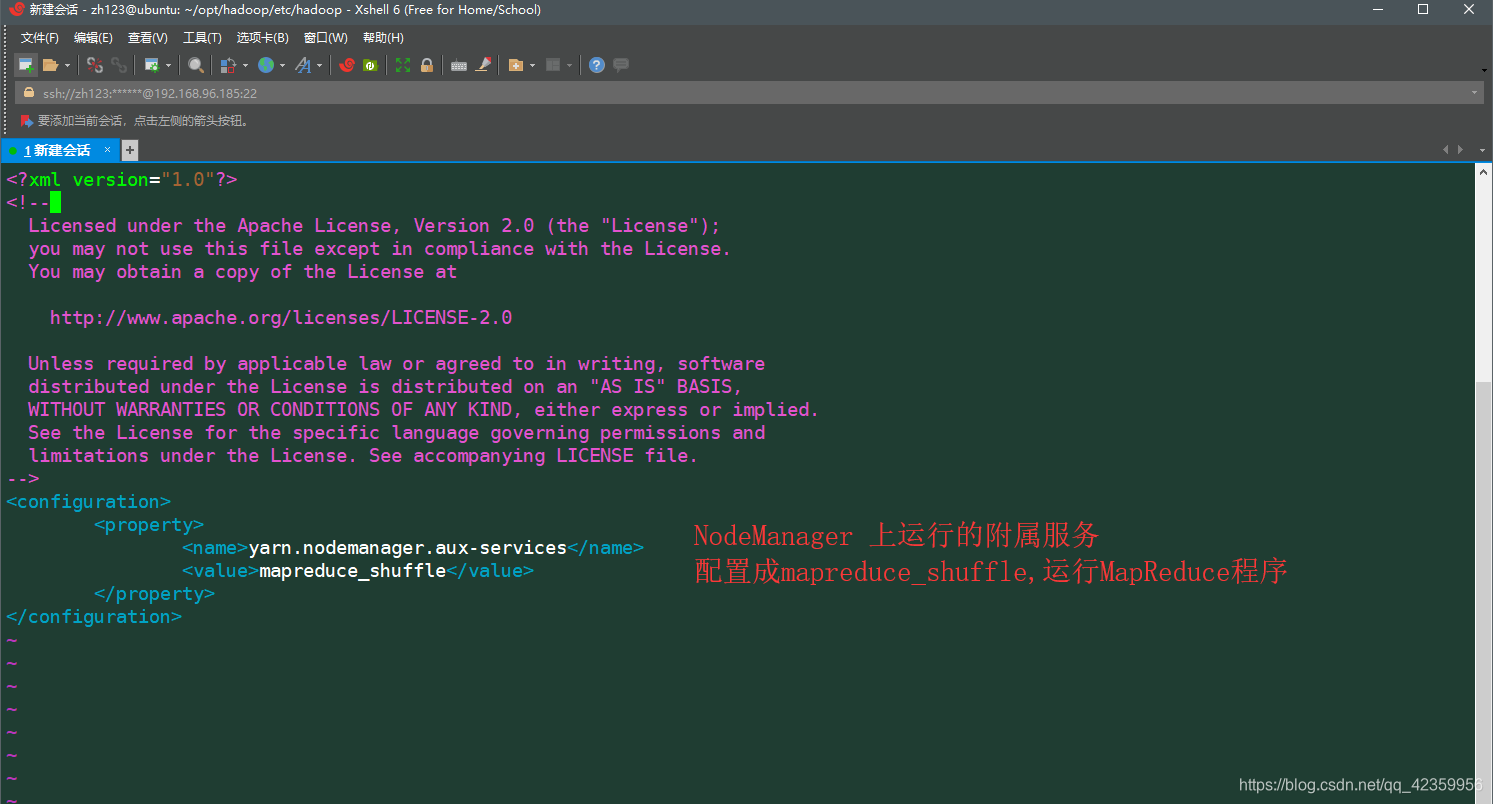Click the xml version declaration line
This screenshot has width=1493, height=804.
[x=122, y=180]
